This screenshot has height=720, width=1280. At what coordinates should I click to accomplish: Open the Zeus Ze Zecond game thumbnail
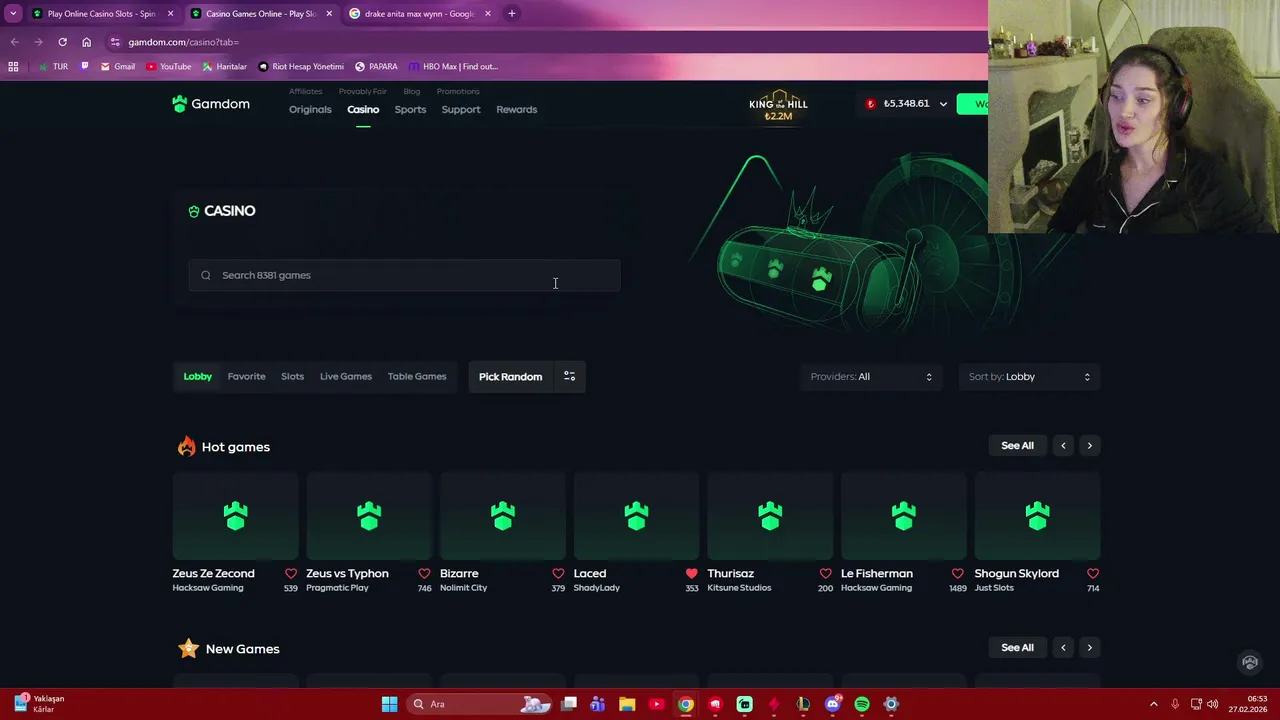pos(235,516)
